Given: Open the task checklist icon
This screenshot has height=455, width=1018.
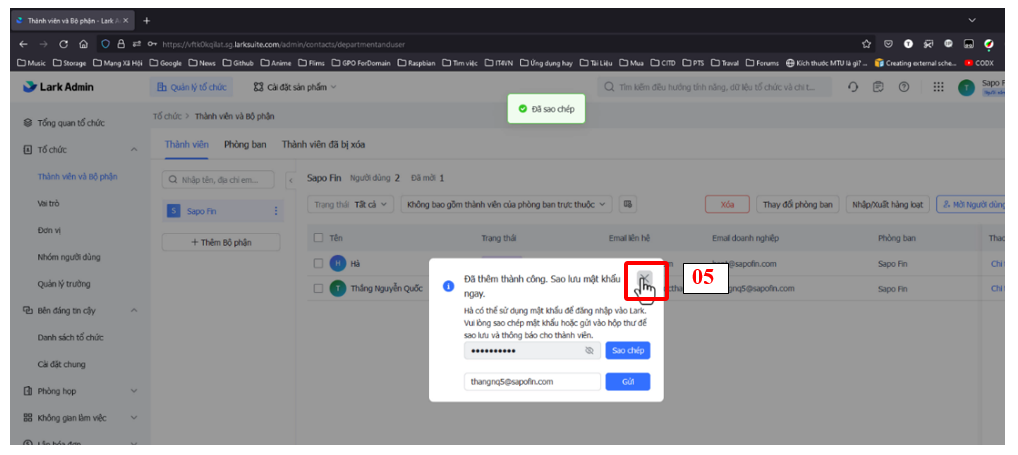Looking at the screenshot, I should click(x=878, y=87).
